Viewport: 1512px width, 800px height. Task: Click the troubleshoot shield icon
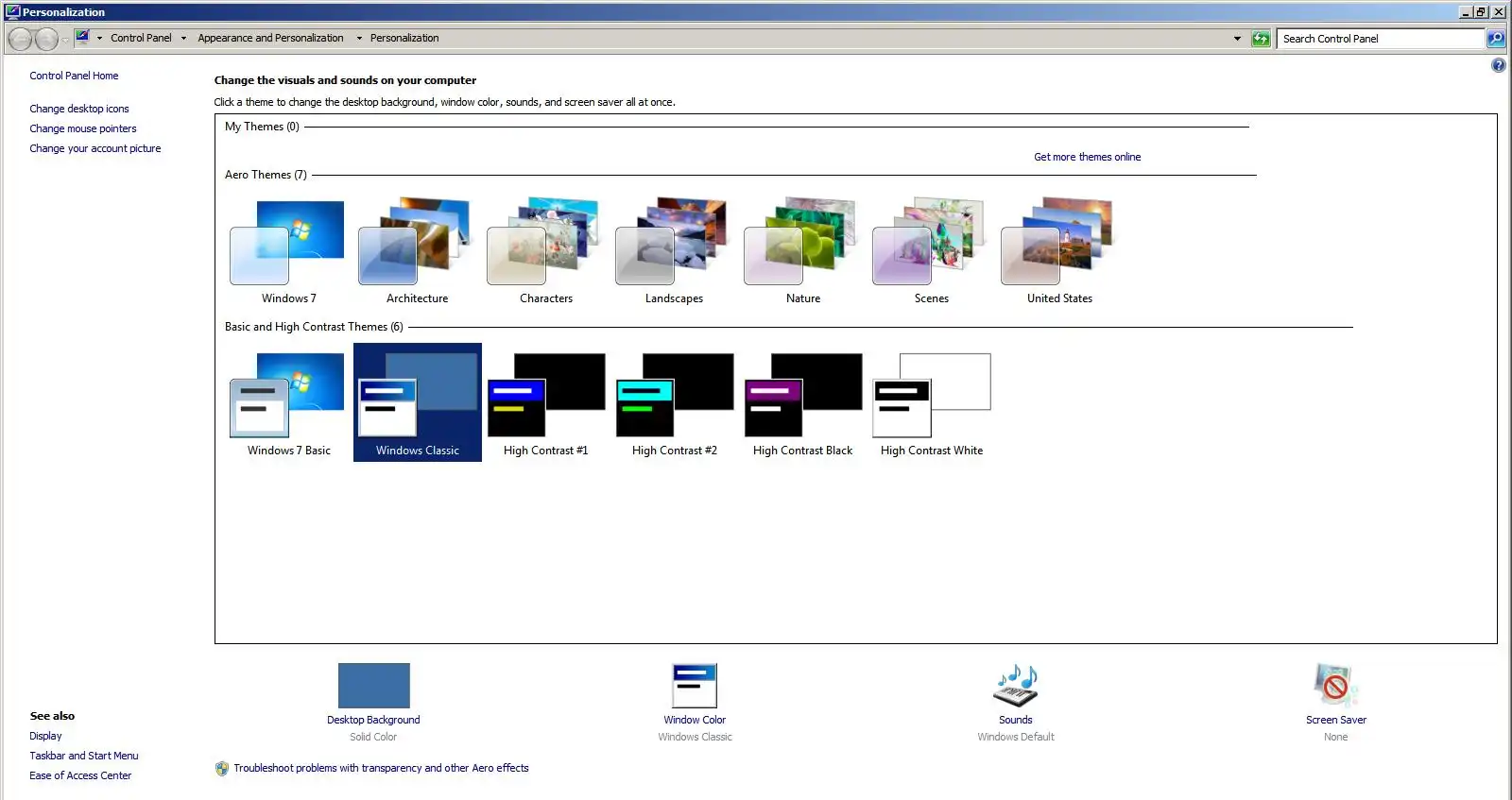[x=222, y=769]
